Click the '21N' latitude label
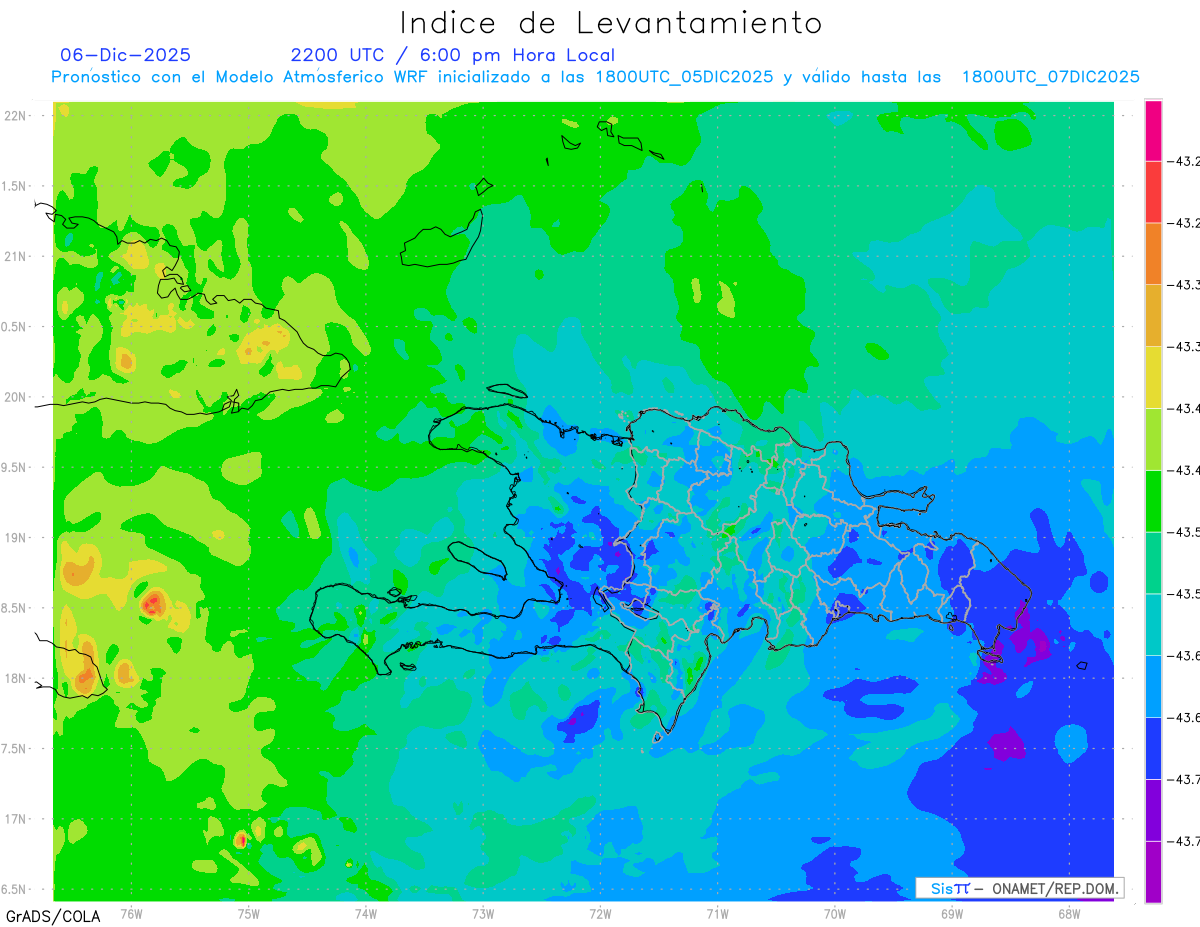1200x927 pixels. pyautogui.click(x=15, y=257)
